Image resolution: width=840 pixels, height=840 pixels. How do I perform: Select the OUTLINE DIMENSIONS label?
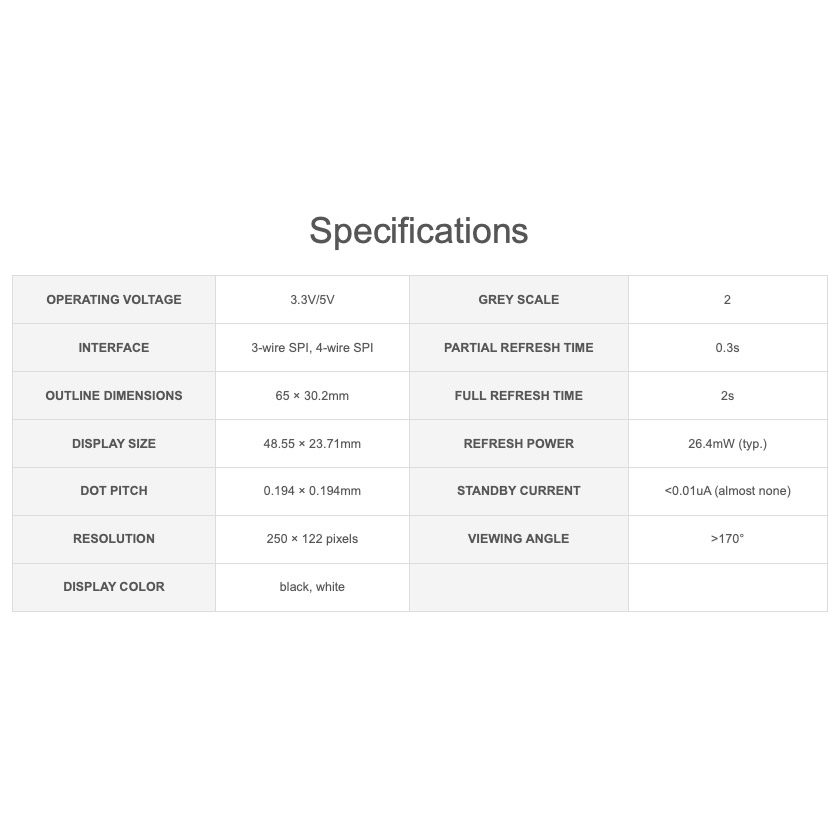pos(114,396)
